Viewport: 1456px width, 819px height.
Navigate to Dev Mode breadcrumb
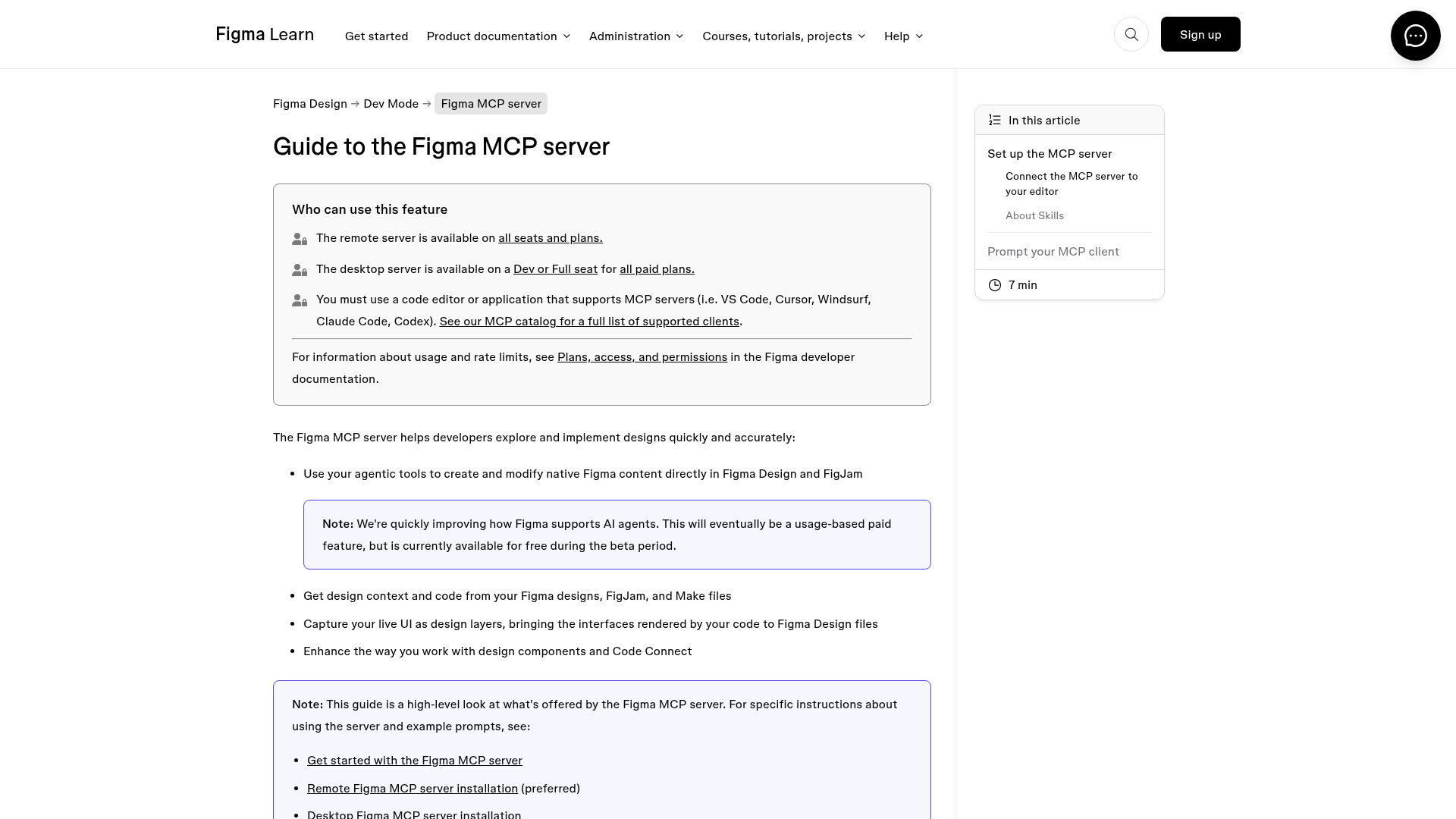[x=391, y=104]
